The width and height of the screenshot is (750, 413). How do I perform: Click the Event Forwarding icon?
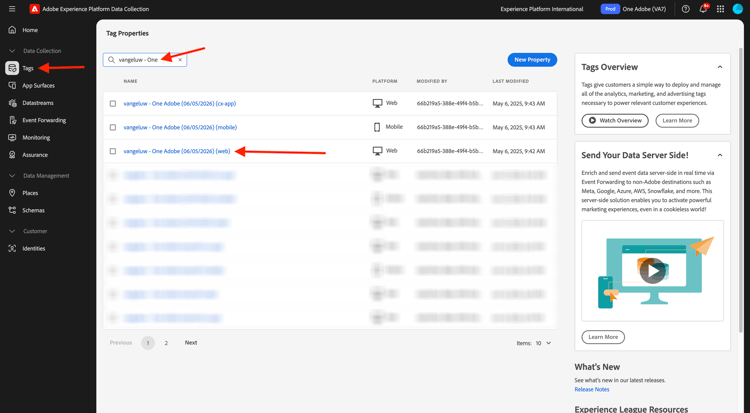pos(12,120)
